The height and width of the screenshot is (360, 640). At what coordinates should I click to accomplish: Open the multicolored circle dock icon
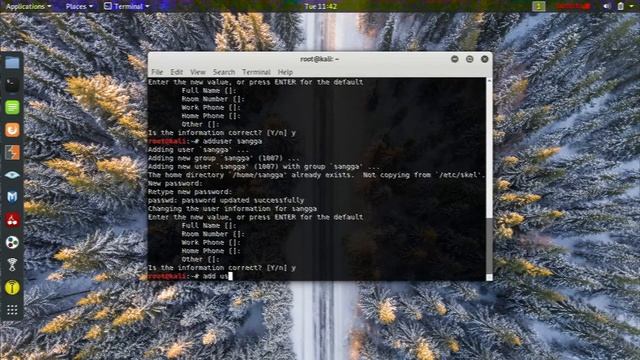[x=12, y=242]
